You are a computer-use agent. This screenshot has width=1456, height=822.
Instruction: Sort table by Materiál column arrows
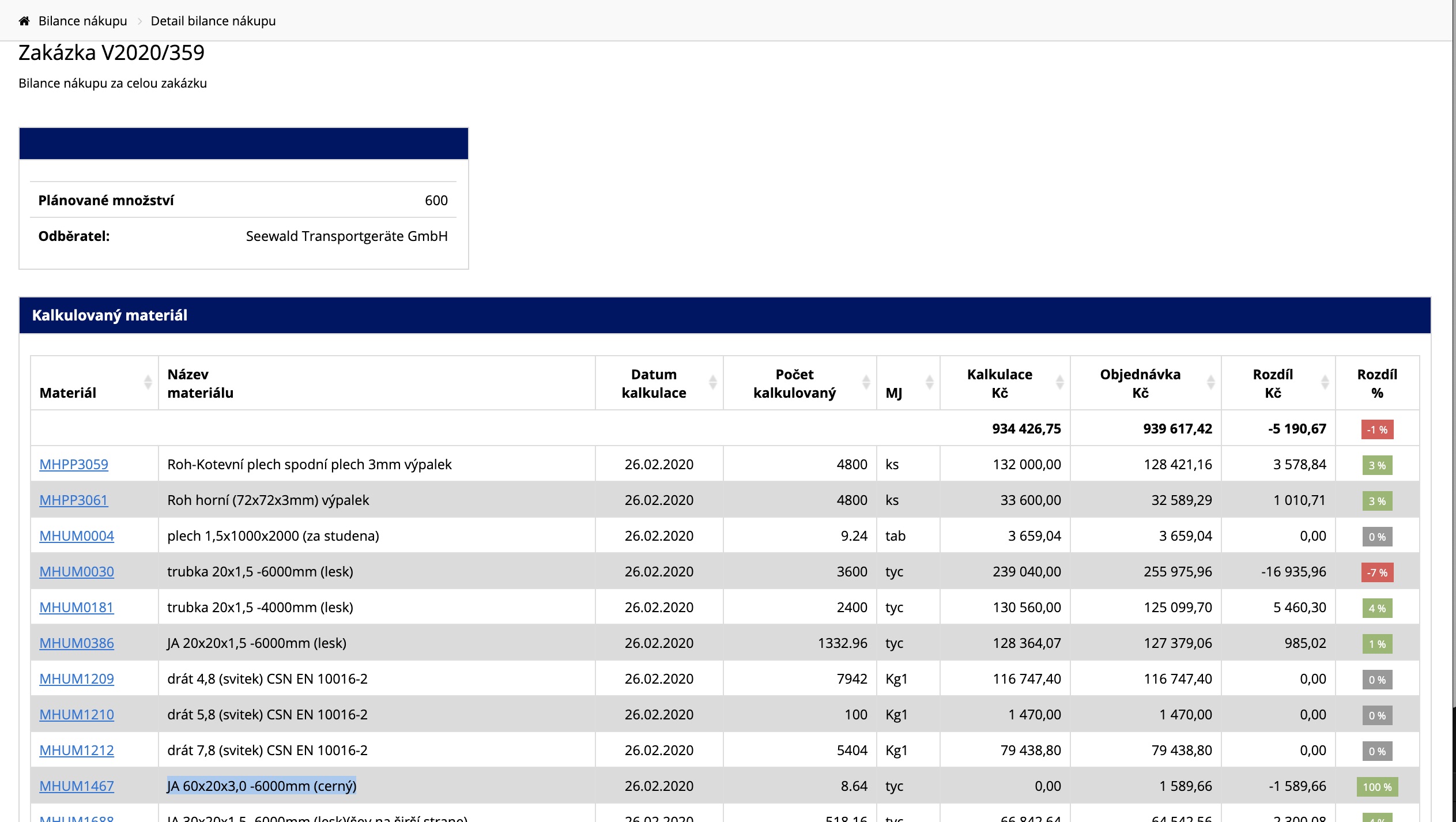pyautogui.click(x=148, y=382)
